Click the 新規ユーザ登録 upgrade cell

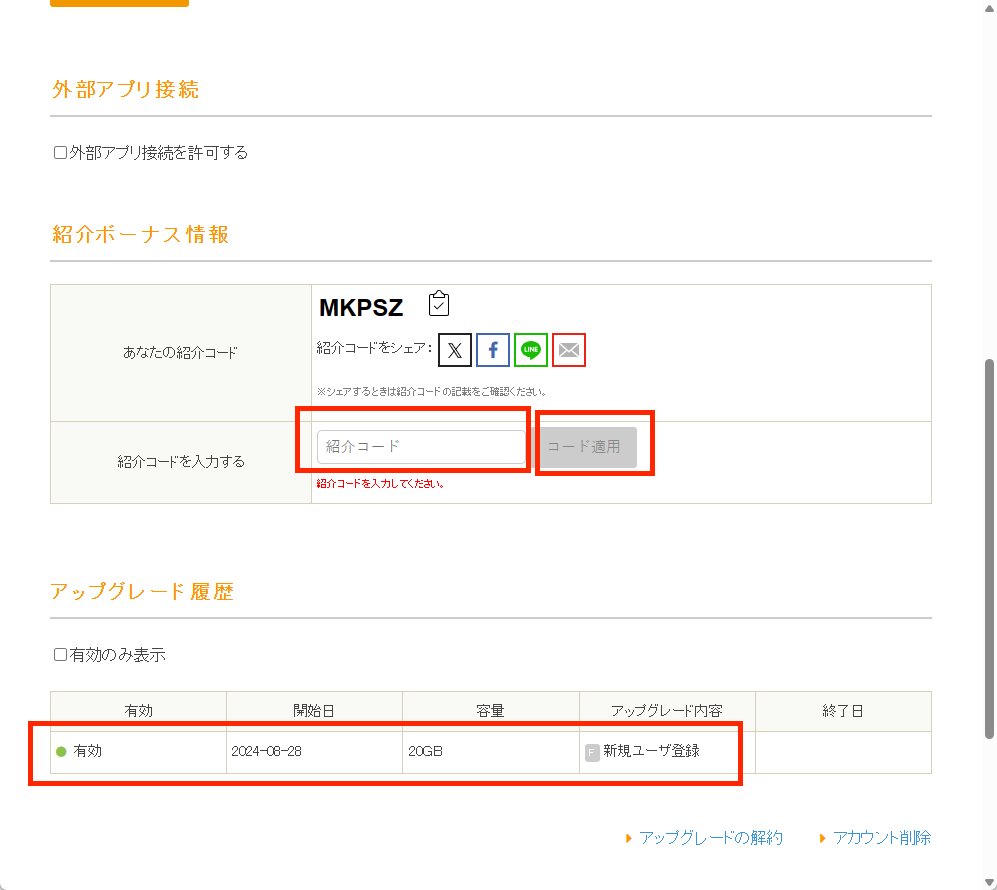coord(668,752)
